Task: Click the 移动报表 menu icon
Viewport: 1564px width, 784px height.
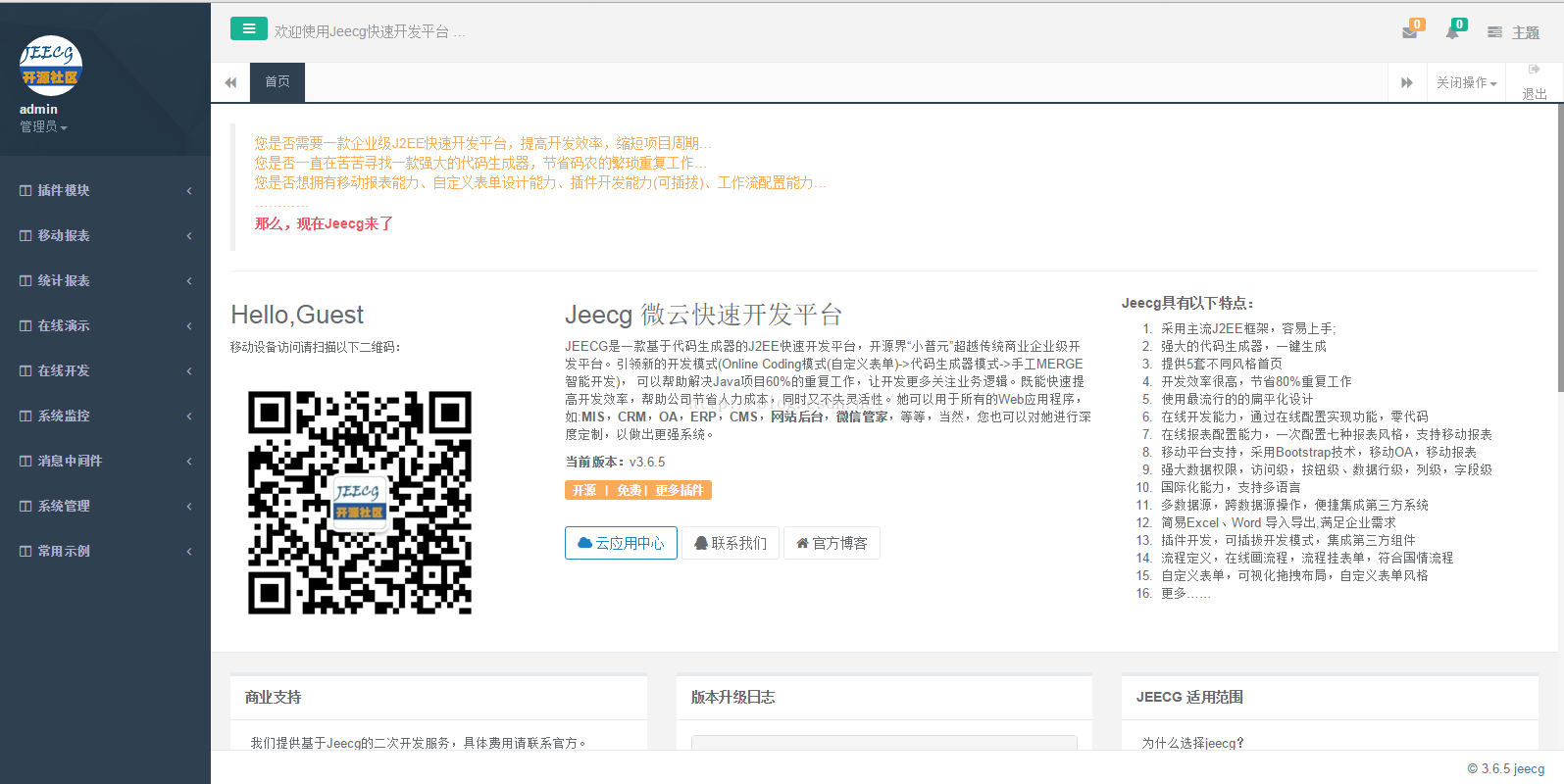Action: [25, 235]
